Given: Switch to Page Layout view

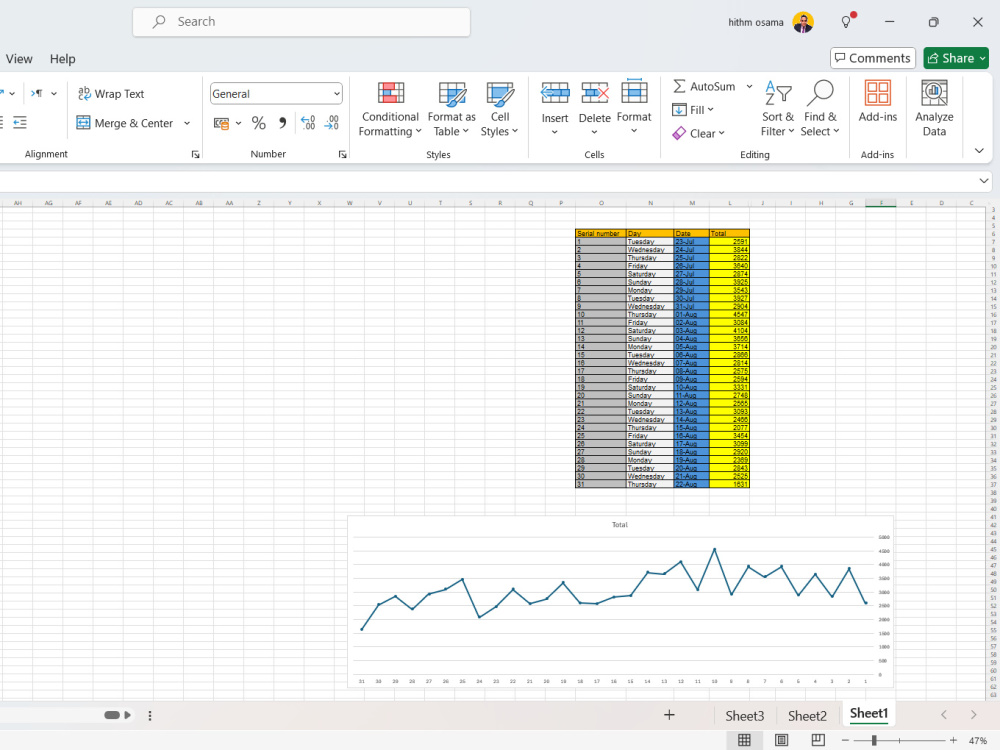Looking at the screenshot, I should coord(781,740).
